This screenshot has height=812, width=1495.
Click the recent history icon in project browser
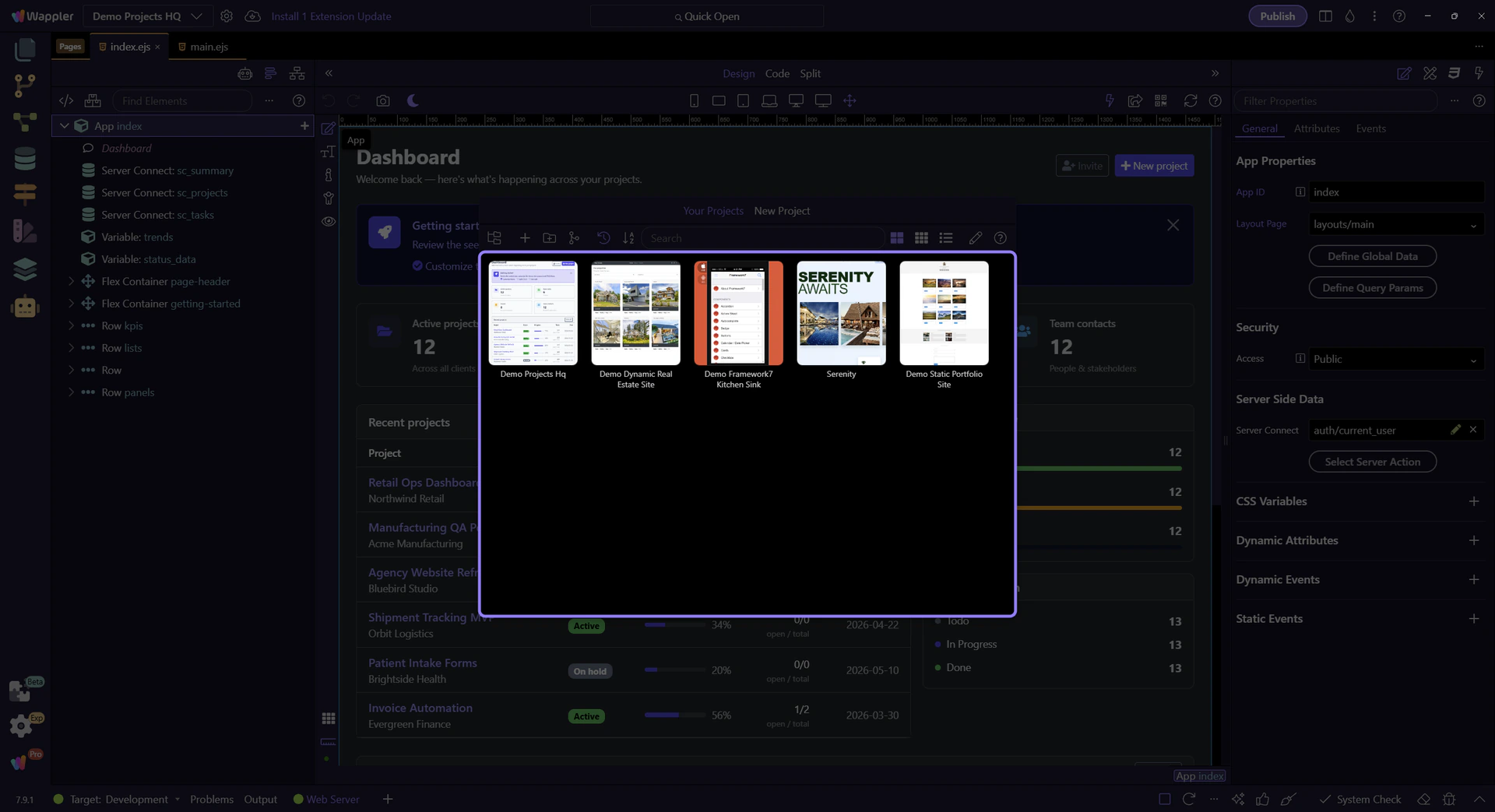[x=603, y=238]
